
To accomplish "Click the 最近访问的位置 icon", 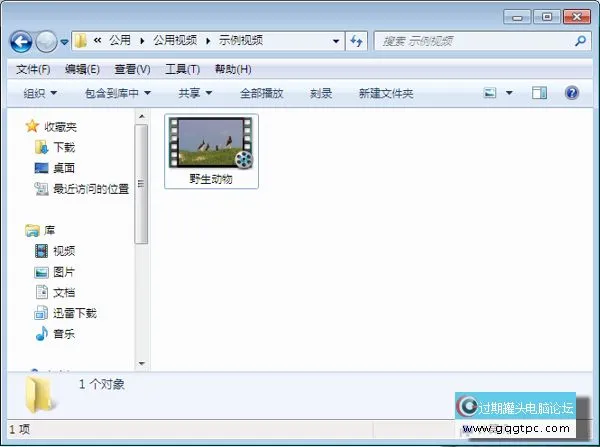I will click(x=41, y=189).
